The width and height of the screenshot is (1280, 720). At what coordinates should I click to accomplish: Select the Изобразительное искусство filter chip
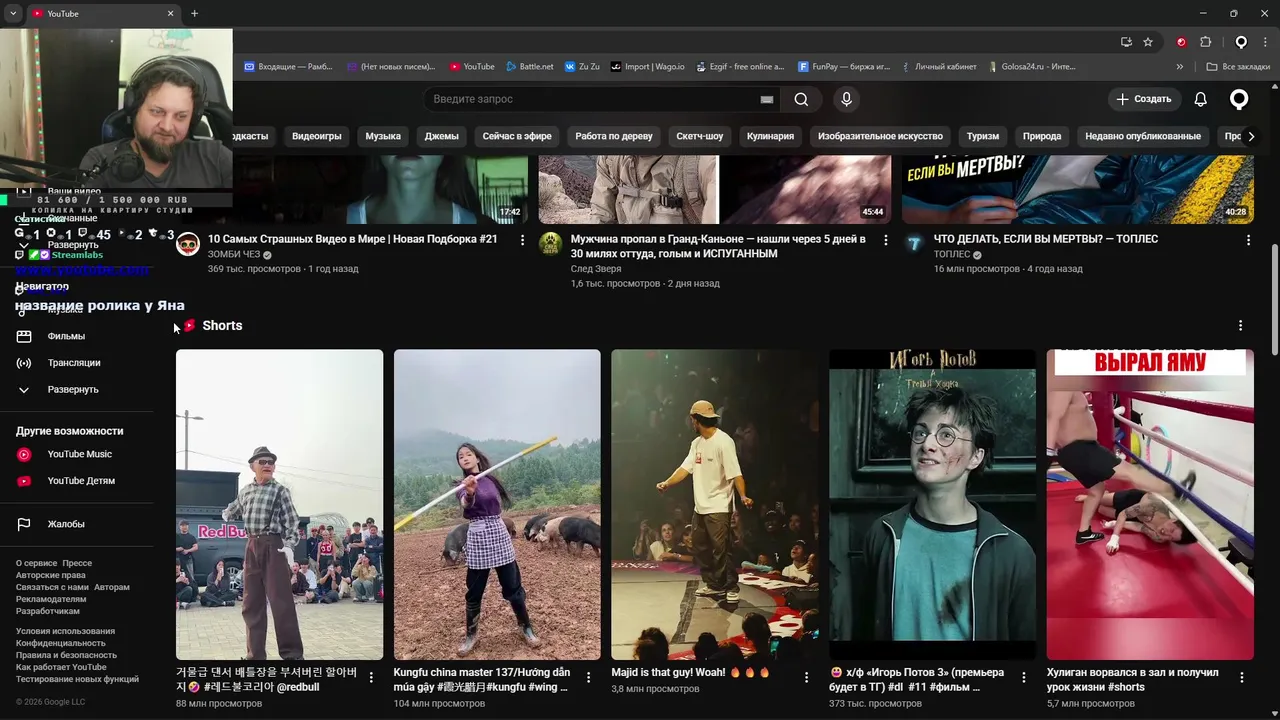pos(880,136)
